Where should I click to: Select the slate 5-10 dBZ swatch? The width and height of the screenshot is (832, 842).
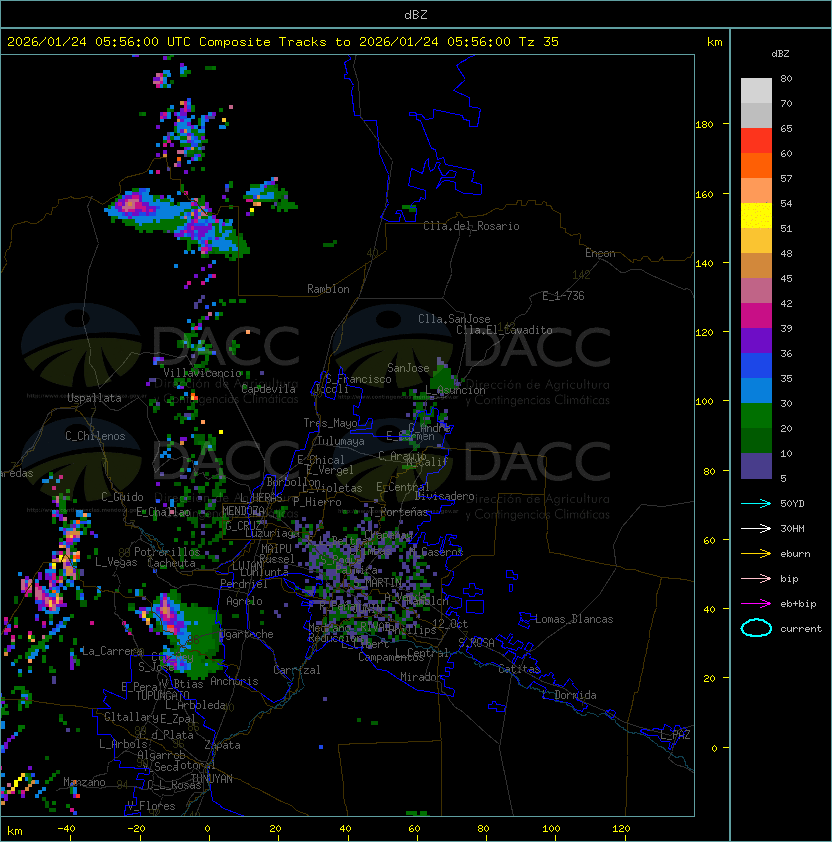tap(756, 466)
